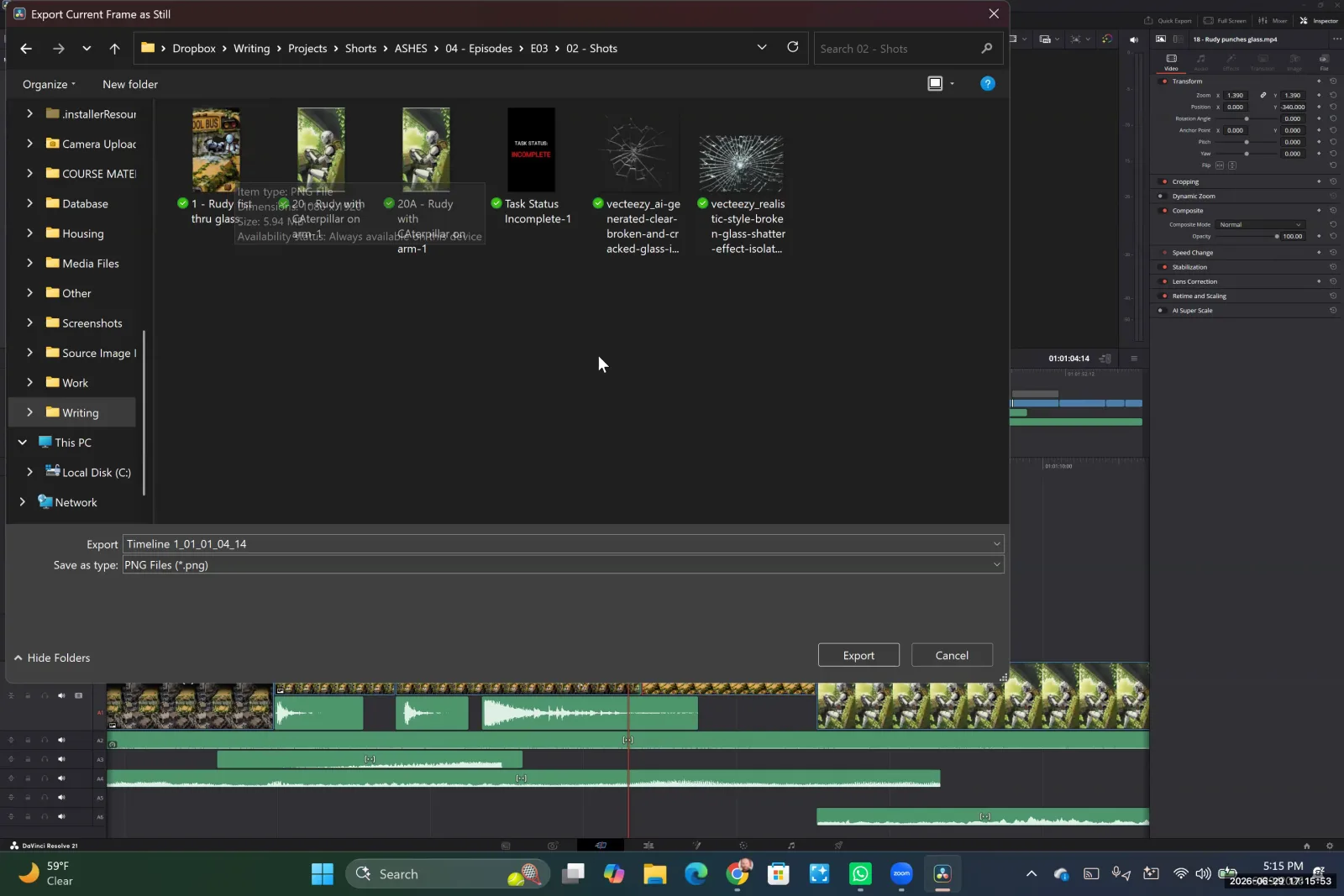Select the Housing folder in tree
Screen dimensions: 1344x896
(x=82, y=233)
